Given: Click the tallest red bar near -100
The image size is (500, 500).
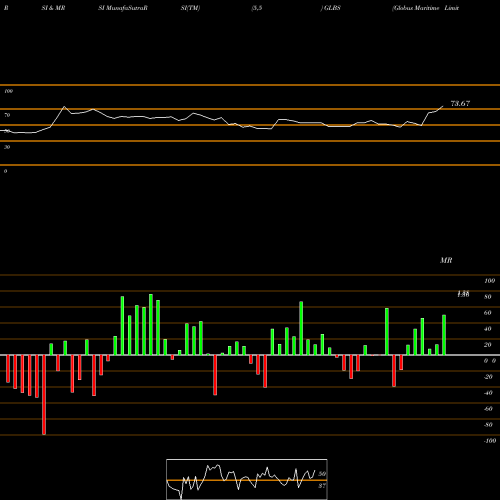Looking at the screenshot, I should (44, 395).
